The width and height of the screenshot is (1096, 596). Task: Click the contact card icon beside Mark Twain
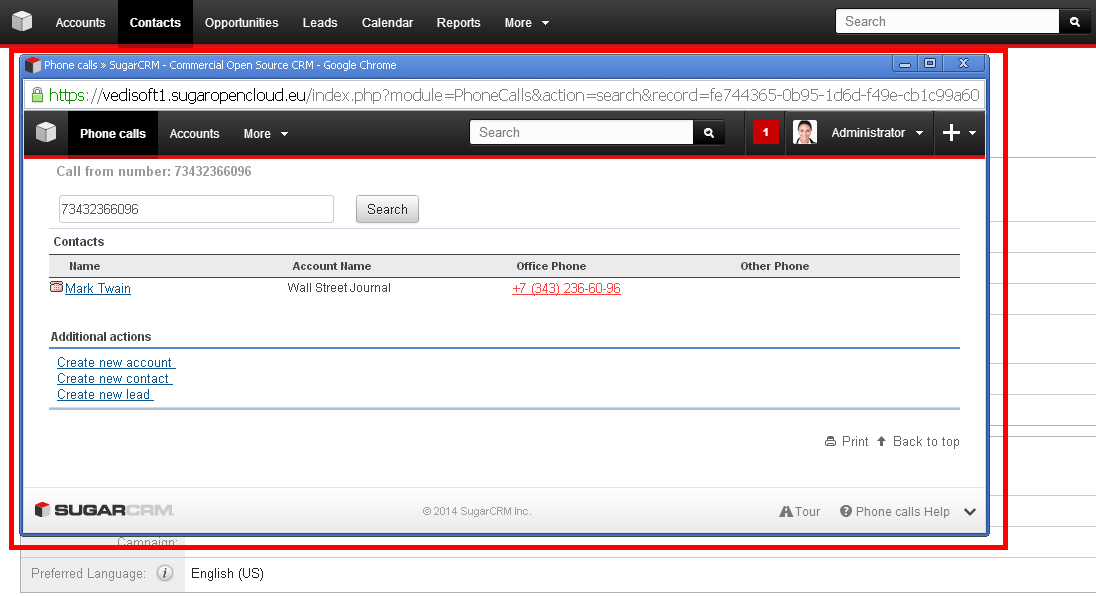pos(57,287)
